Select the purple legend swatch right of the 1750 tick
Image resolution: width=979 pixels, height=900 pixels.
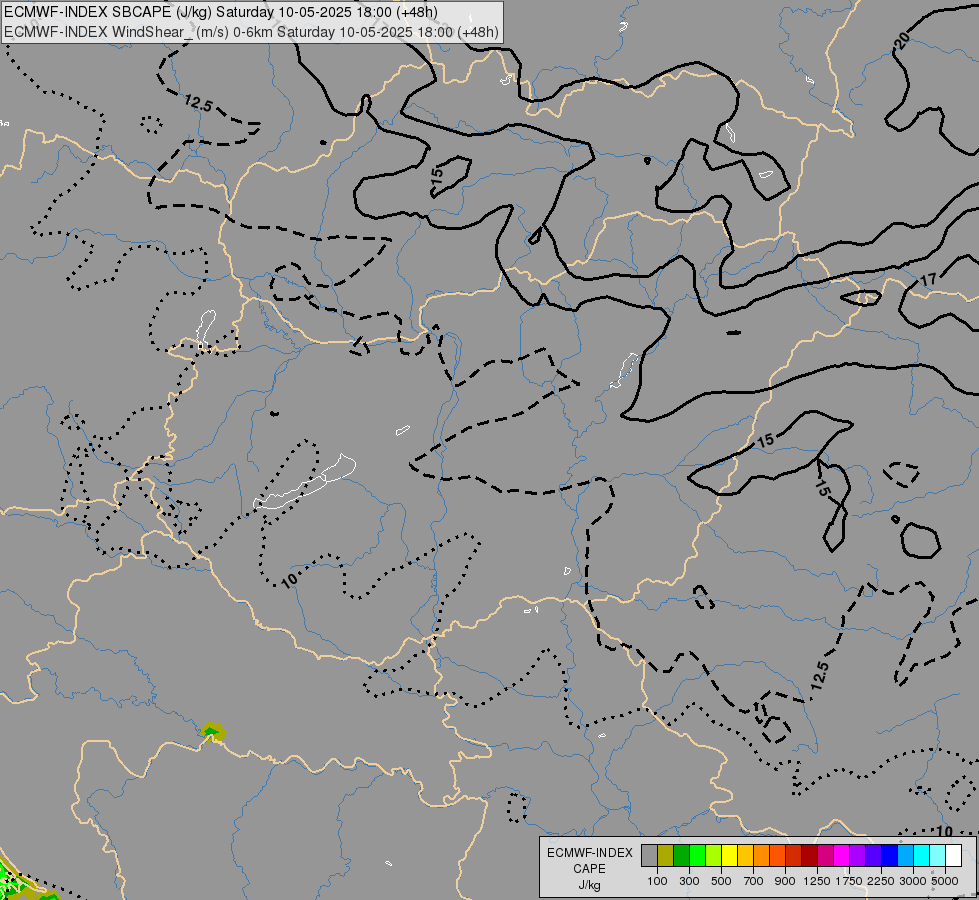(857, 855)
